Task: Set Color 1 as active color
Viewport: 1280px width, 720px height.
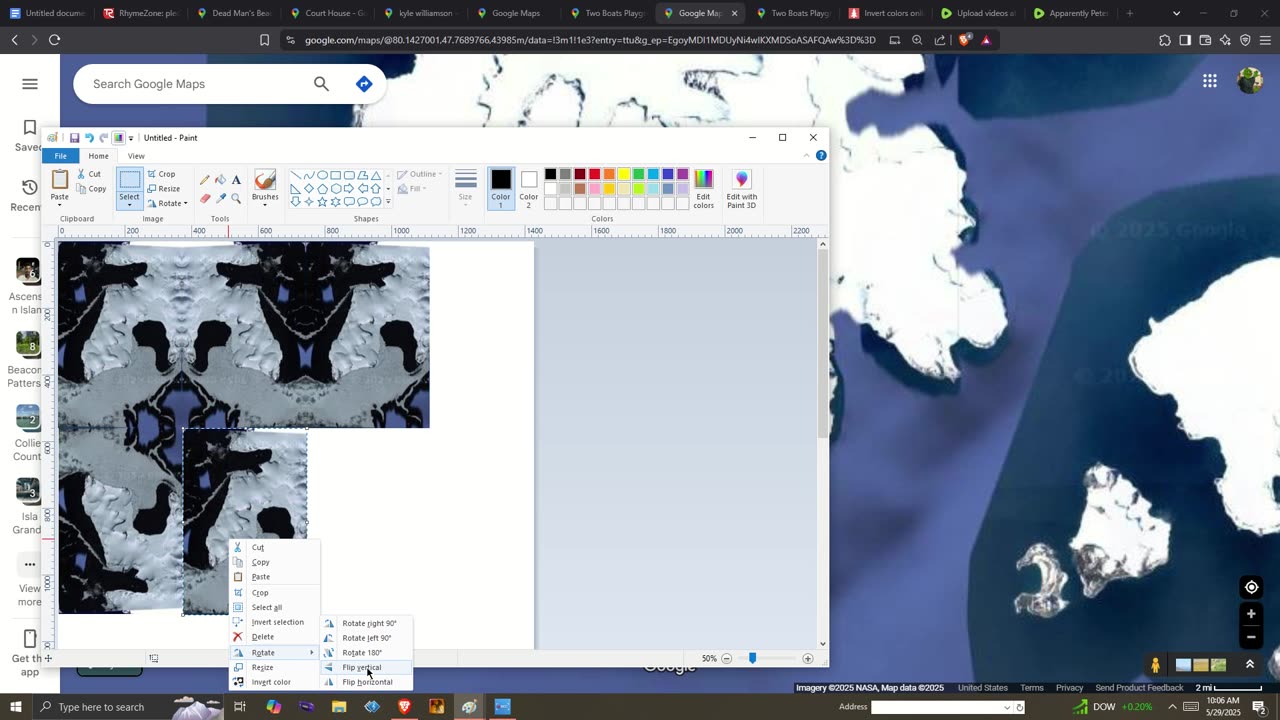Action: coord(501,188)
